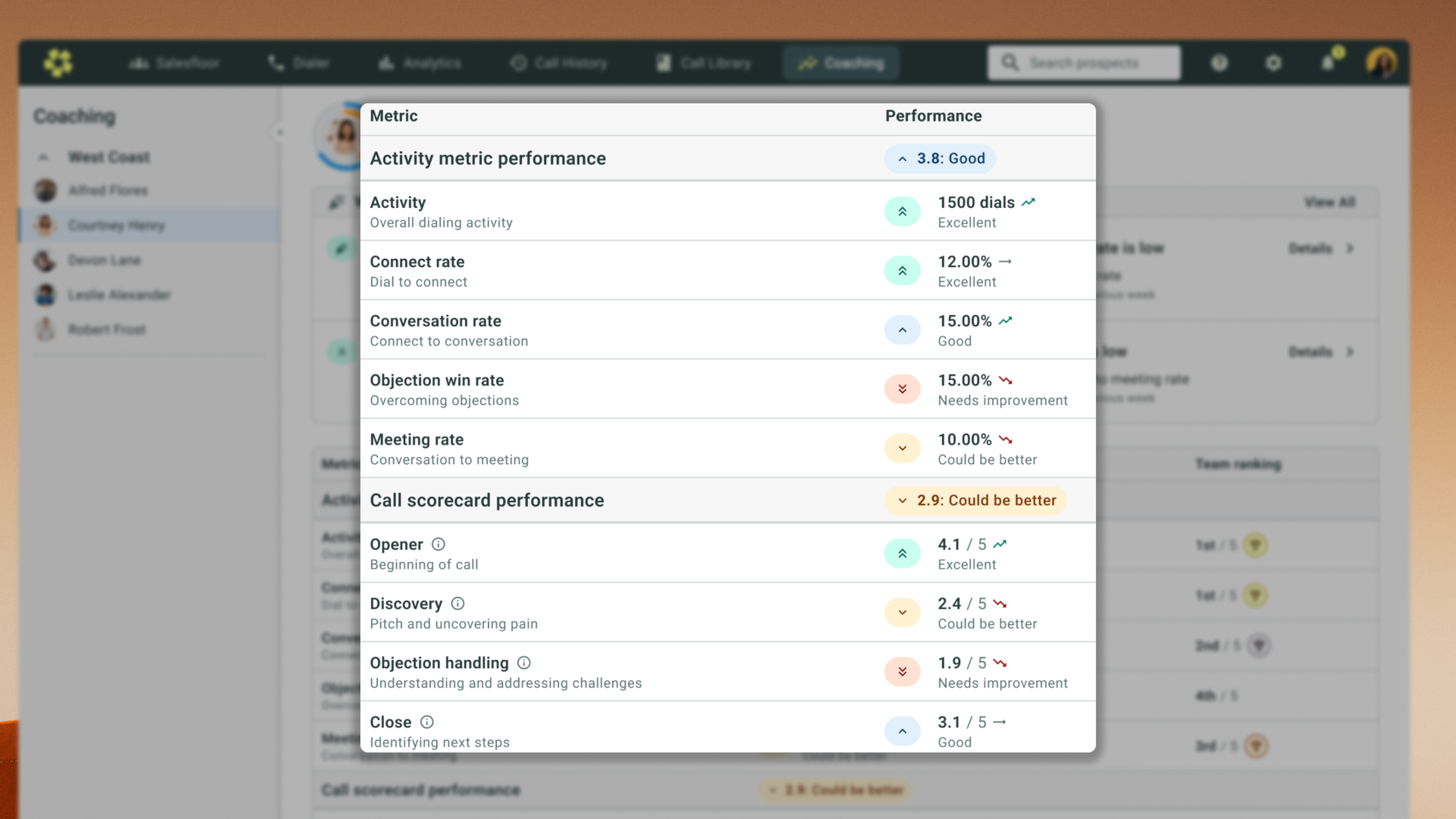Open the Dialer tab

pos(298,63)
